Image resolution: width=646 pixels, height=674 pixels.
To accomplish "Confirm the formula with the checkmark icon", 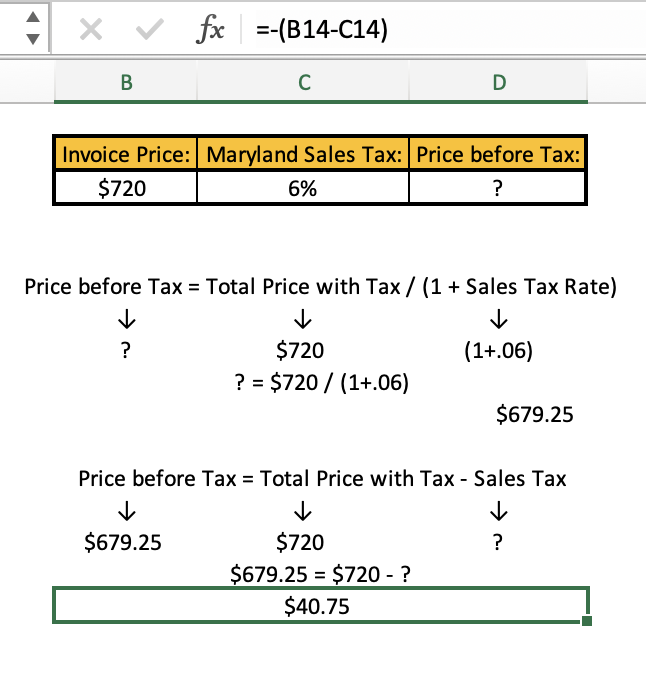I will (149, 31).
